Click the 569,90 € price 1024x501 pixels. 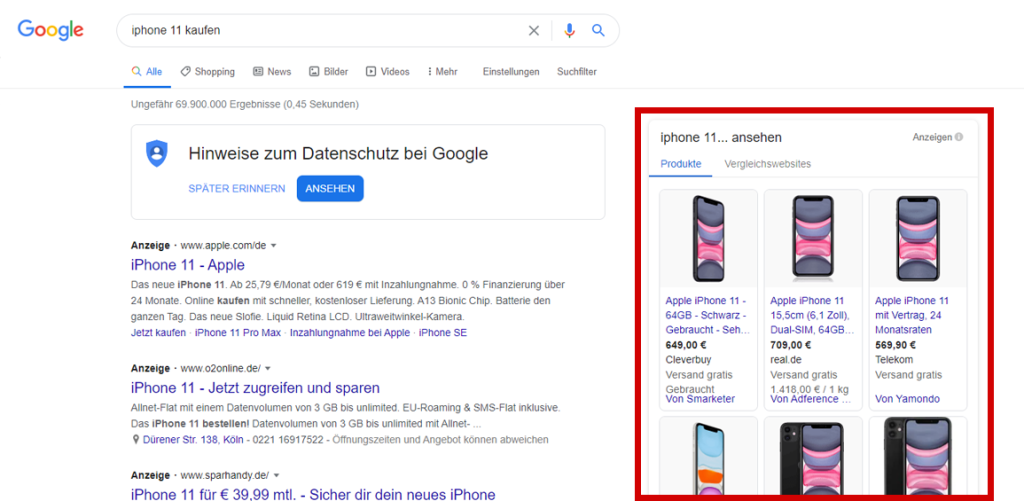[x=895, y=346]
